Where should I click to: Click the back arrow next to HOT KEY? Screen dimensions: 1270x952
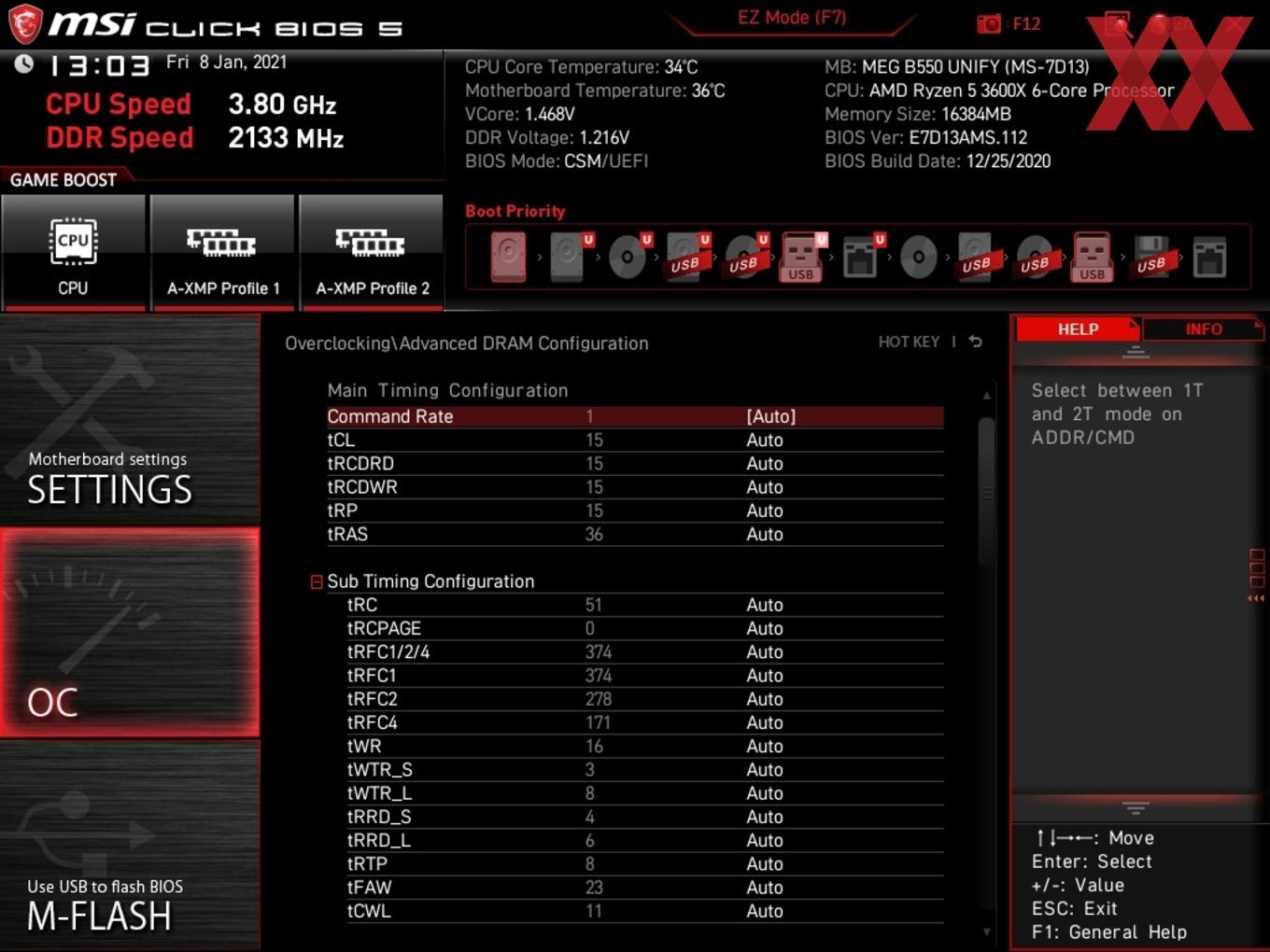975,342
